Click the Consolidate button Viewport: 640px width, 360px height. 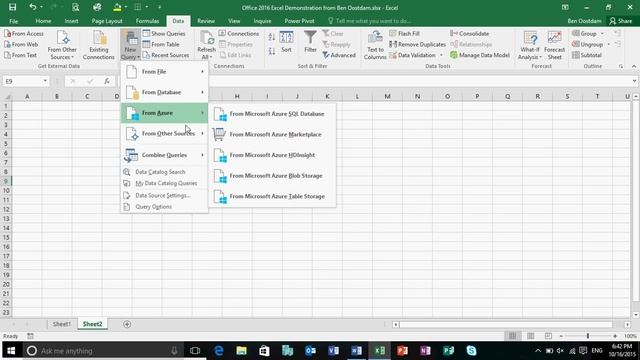(x=470, y=33)
